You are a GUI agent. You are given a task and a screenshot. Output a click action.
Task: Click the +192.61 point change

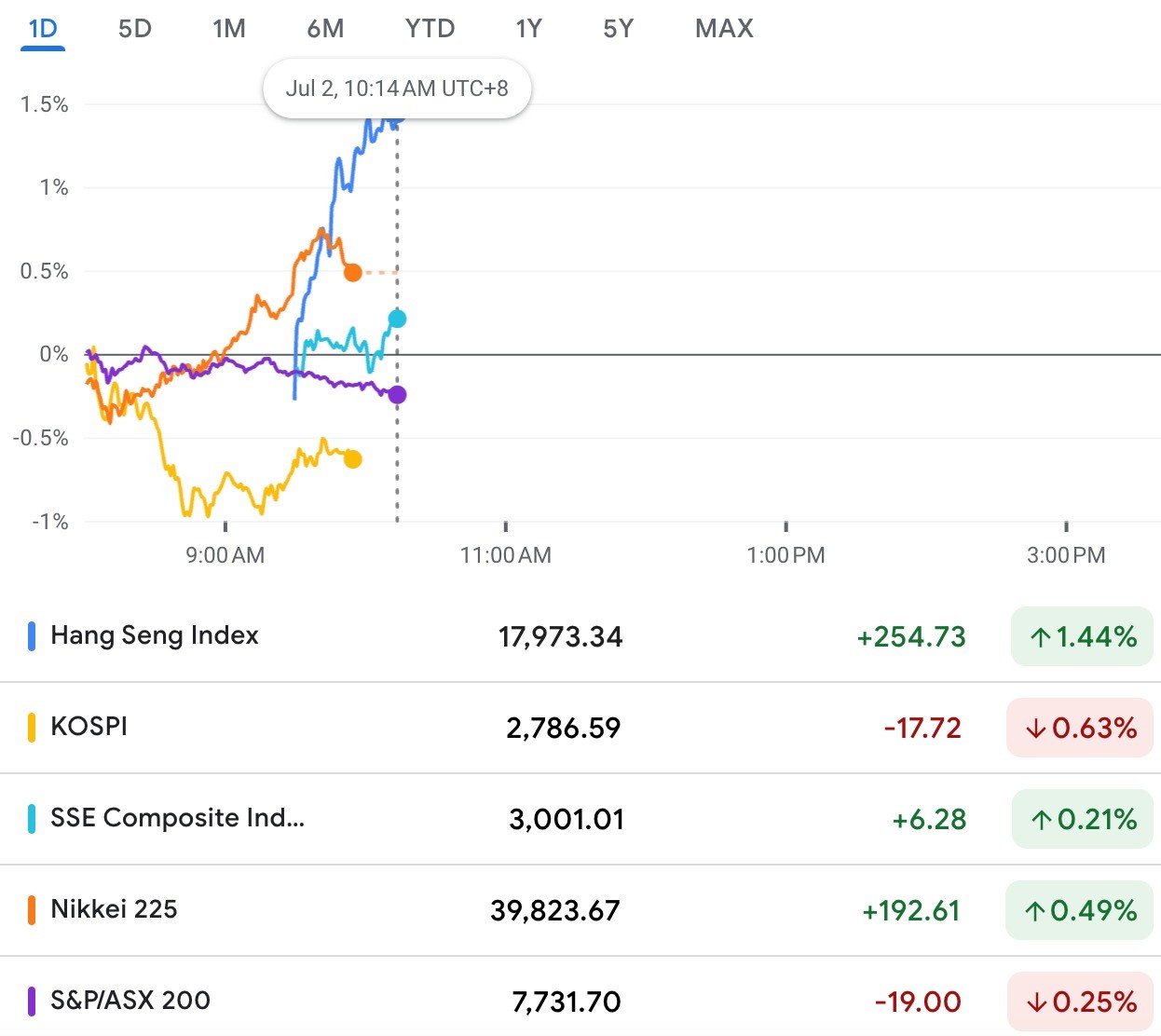tap(911, 910)
